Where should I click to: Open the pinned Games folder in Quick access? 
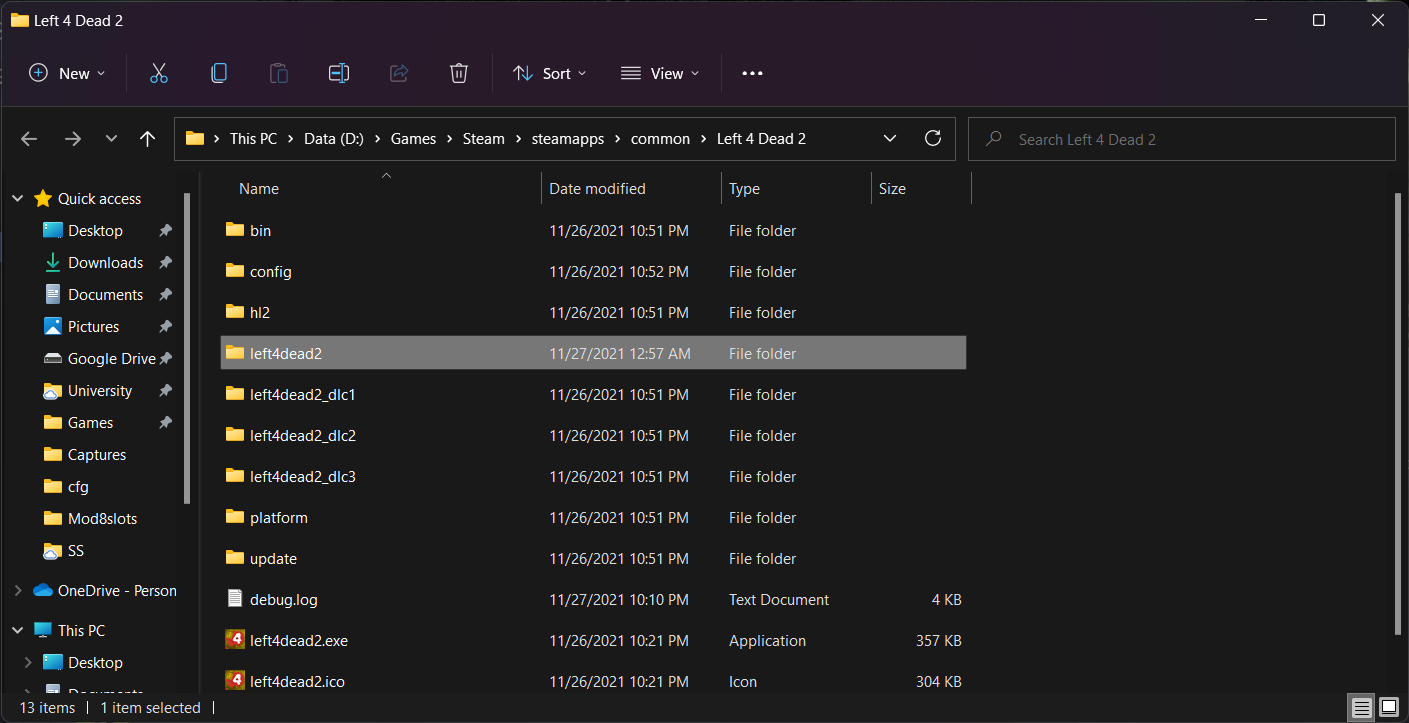pyautogui.click(x=88, y=422)
